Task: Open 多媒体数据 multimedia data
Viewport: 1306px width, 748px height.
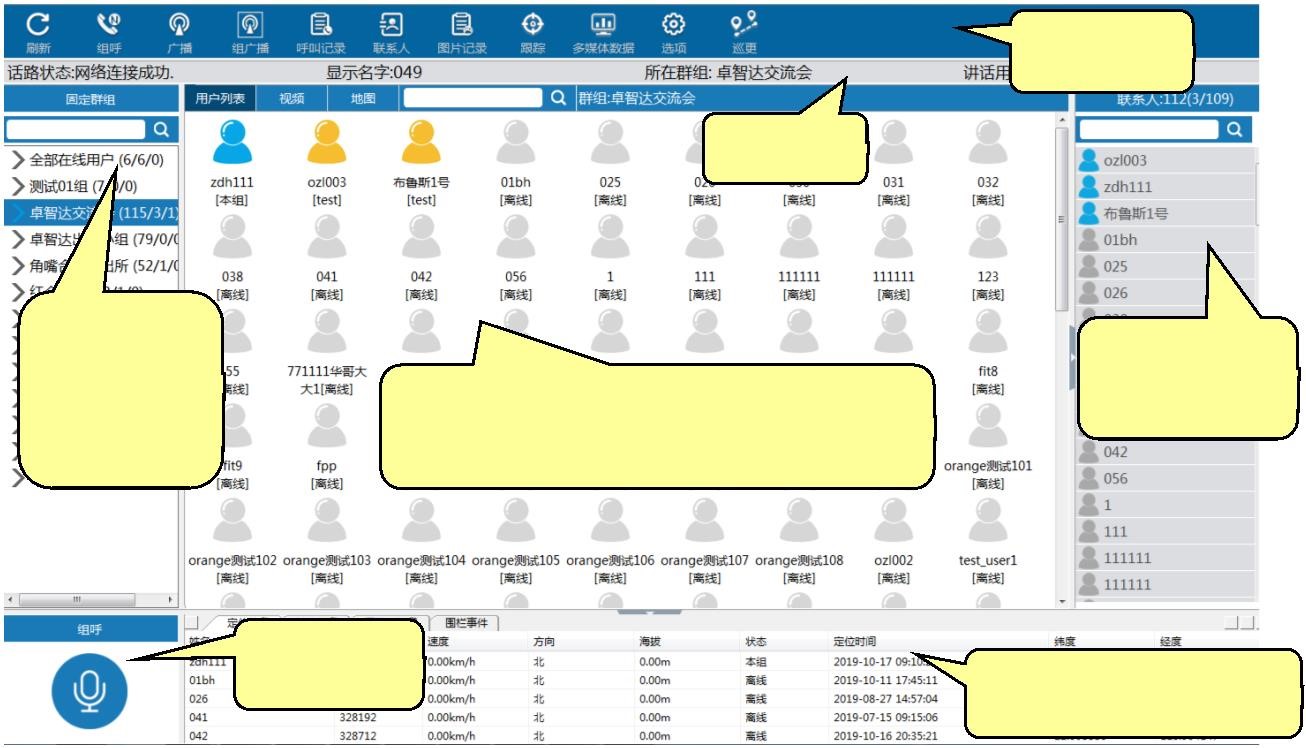Action: pyautogui.click(x=602, y=25)
